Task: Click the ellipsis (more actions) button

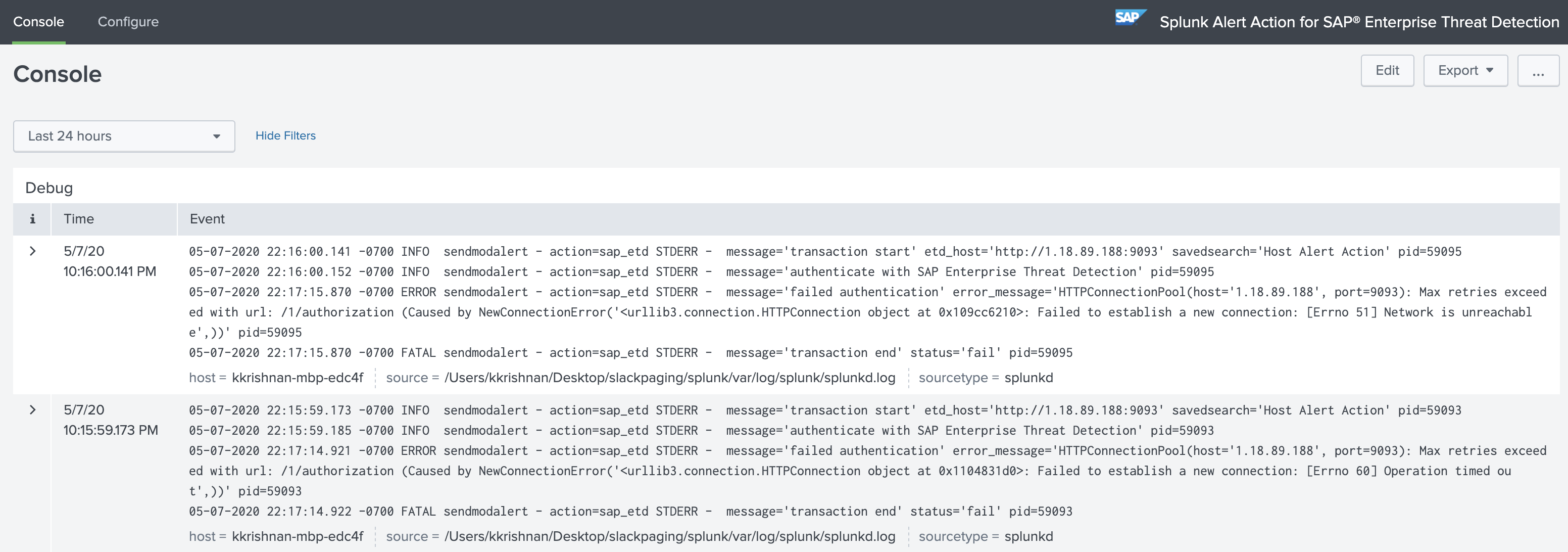Action: (1539, 71)
